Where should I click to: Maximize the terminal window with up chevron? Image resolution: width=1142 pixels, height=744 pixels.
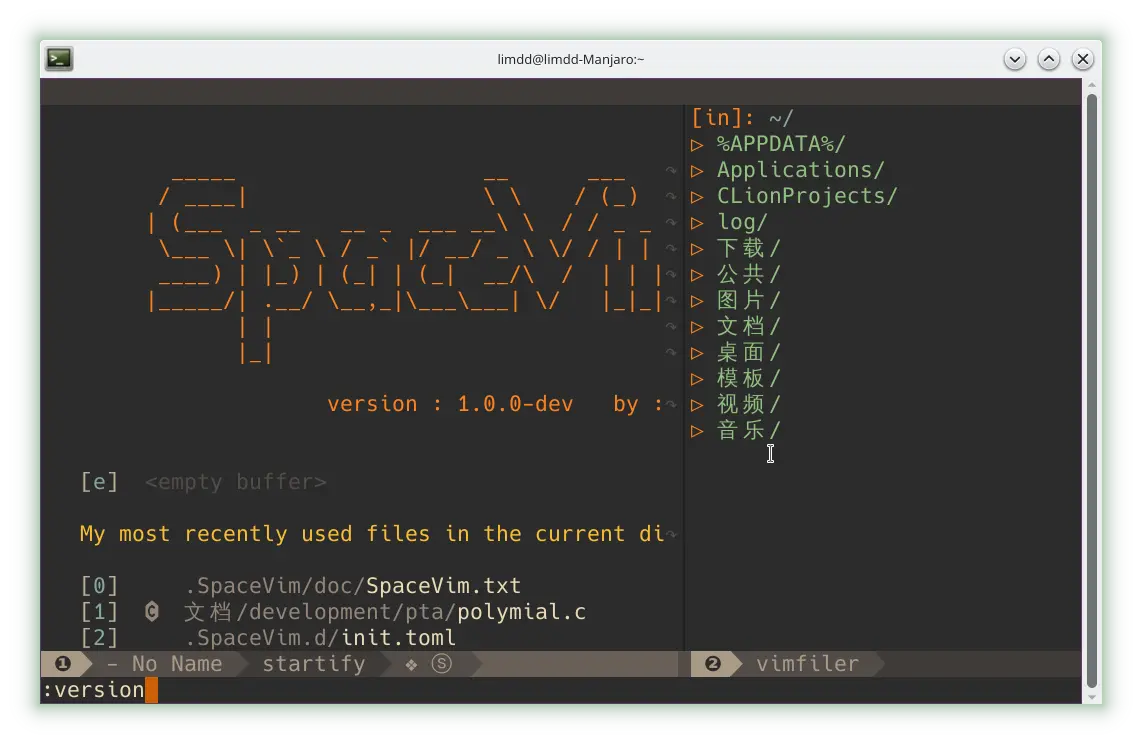pyautogui.click(x=1049, y=59)
